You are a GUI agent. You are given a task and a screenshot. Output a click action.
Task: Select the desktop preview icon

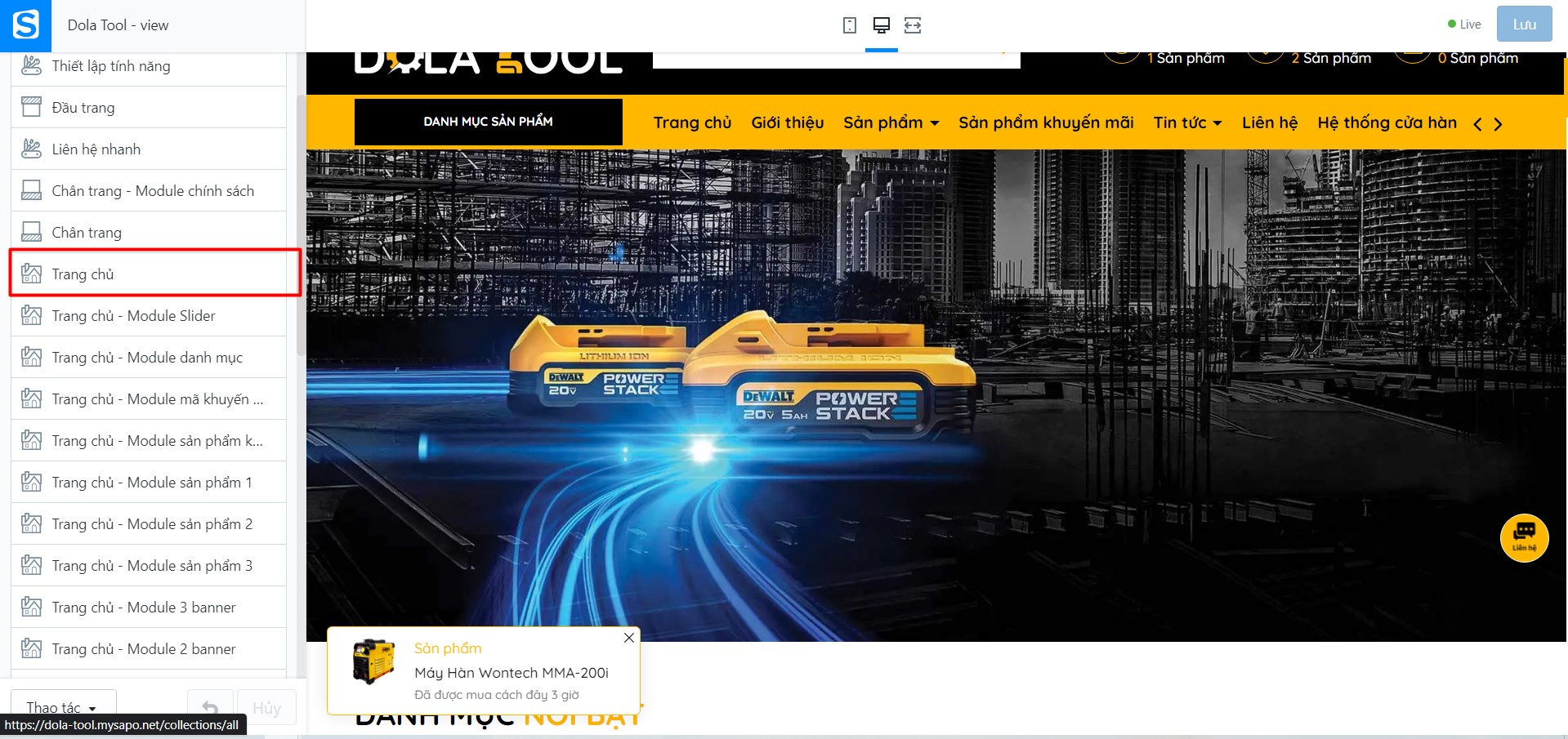[x=881, y=25]
